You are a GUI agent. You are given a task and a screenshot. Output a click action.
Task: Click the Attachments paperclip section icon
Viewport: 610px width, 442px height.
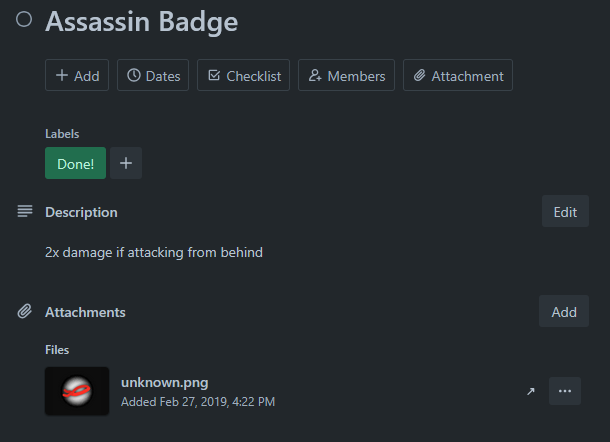(25, 312)
